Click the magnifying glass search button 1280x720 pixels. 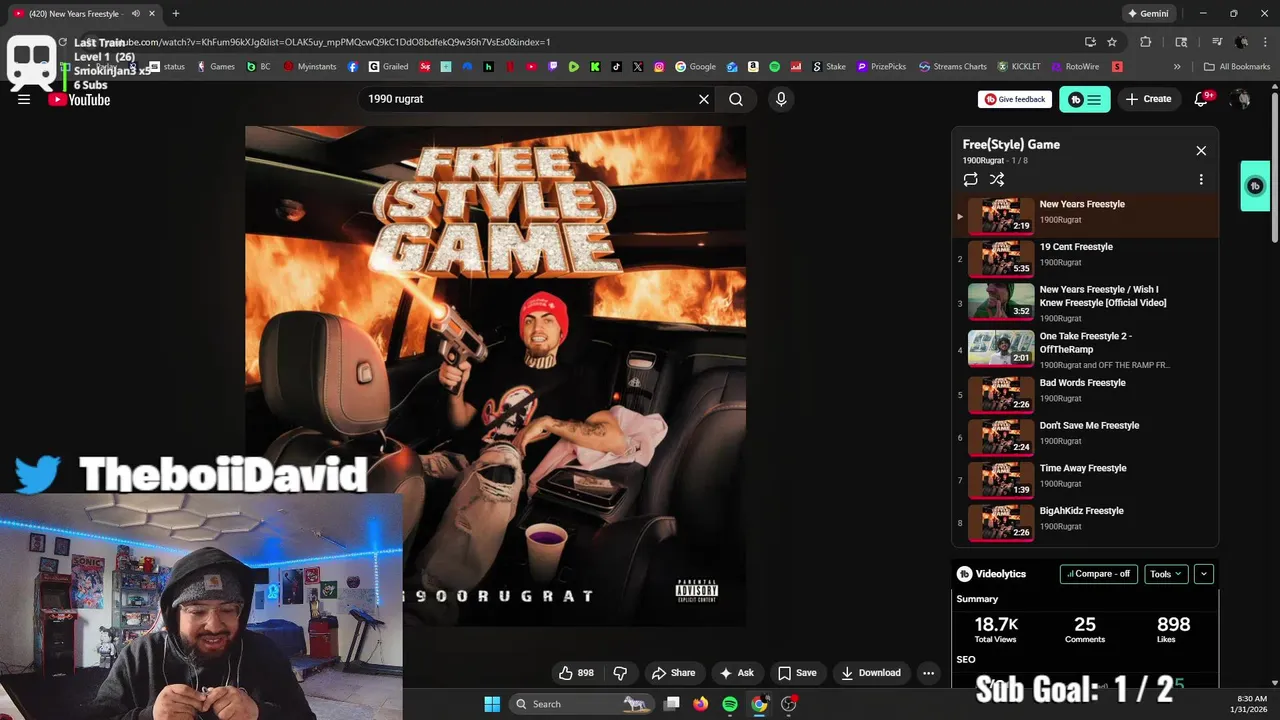tap(736, 99)
